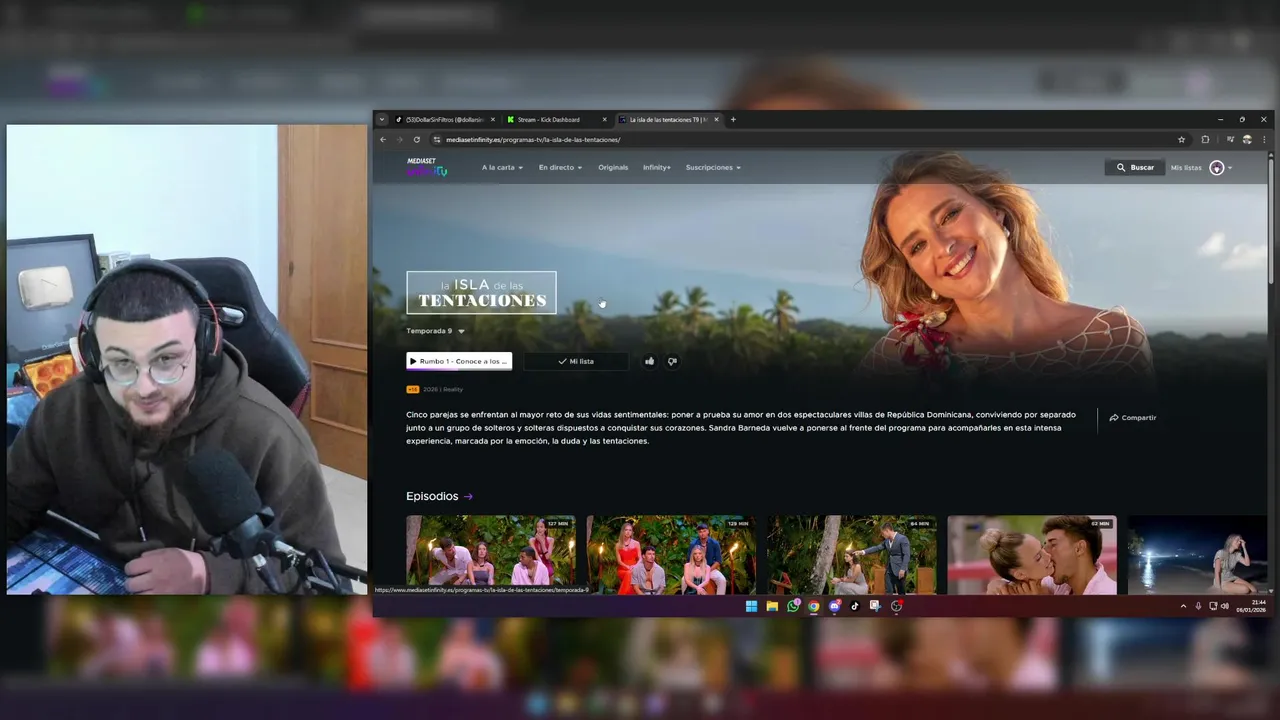The width and height of the screenshot is (1280, 720).
Task: Open the 127 MIN episode thumbnail
Action: point(490,555)
